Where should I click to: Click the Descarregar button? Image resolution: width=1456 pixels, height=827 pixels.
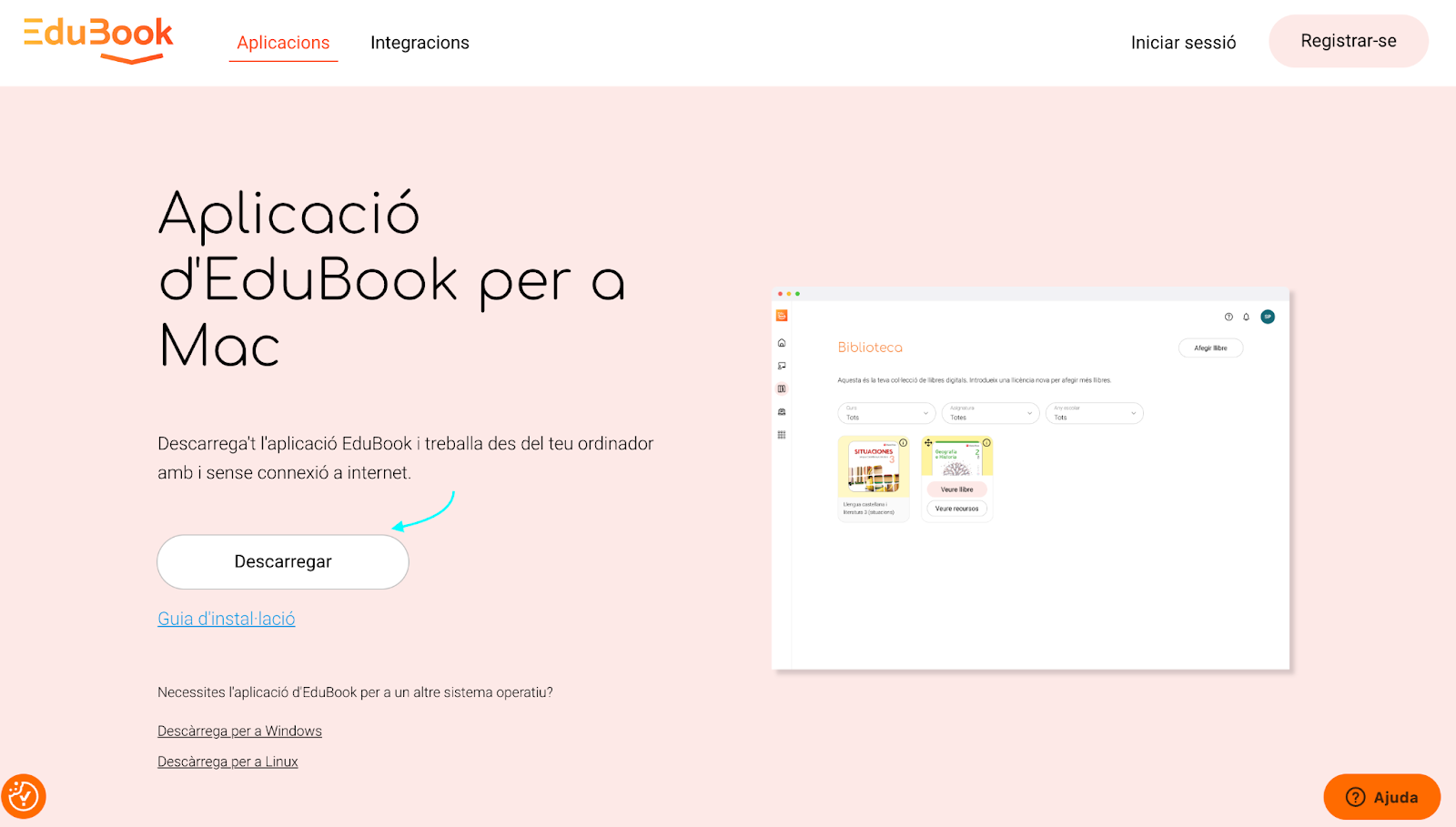click(283, 562)
